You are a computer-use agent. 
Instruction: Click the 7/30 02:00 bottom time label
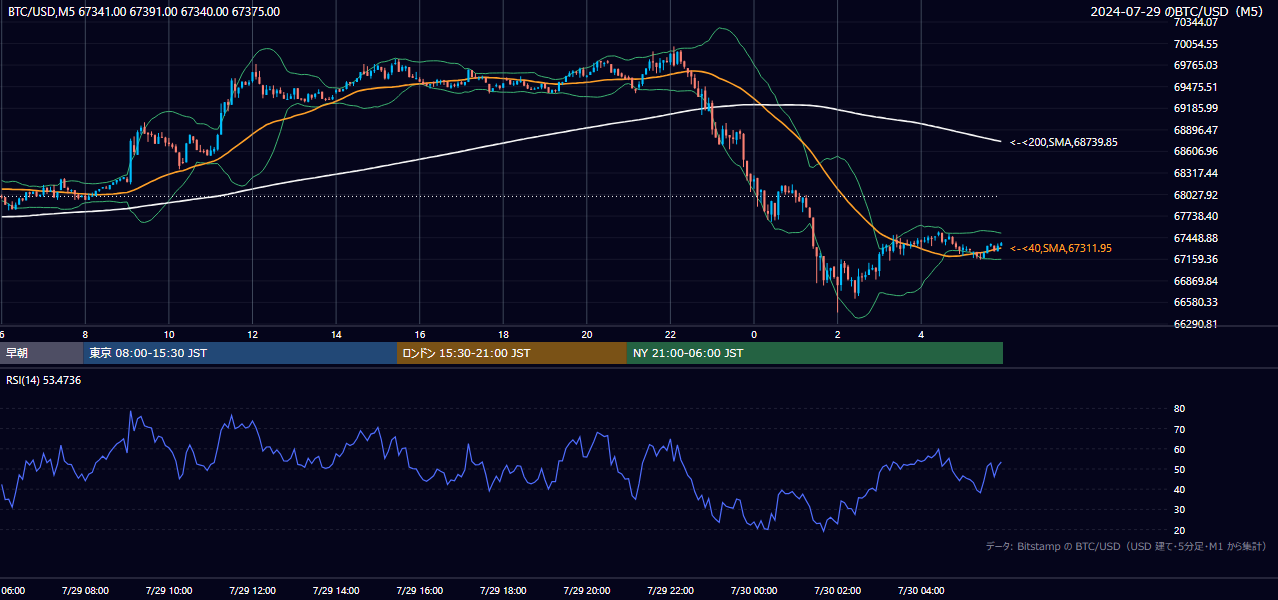[x=838, y=590]
